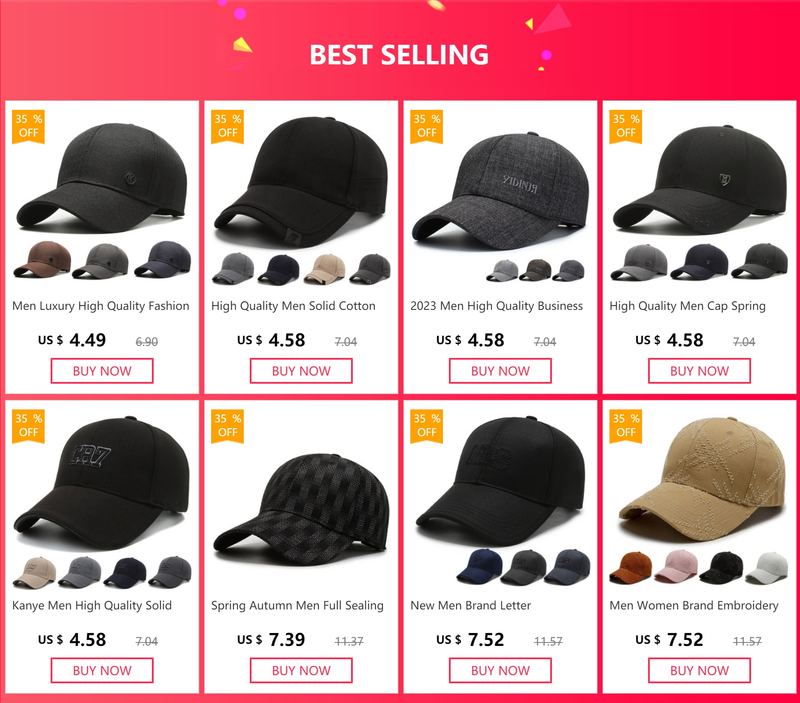Click the khaki embroidered cap main image
Viewport: 800px width, 703px height.
pyautogui.click(x=703, y=480)
